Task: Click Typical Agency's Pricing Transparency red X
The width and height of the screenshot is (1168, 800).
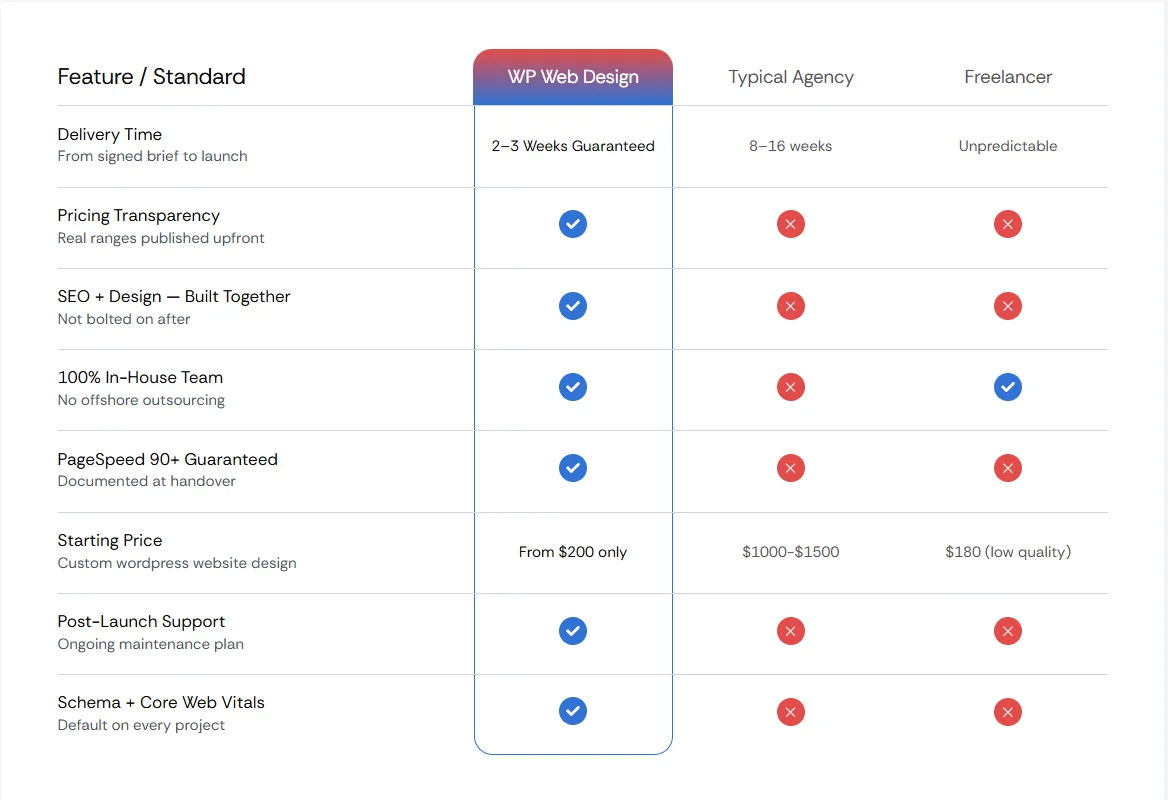Action: coord(790,224)
